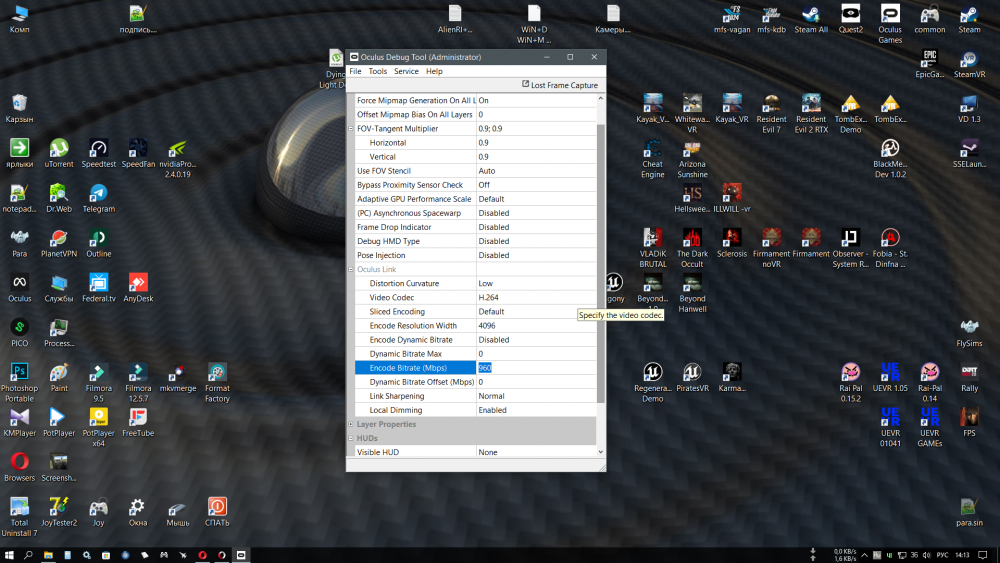
Task: Click the Lost Frame Capture icon button
Action: pos(525,85)
